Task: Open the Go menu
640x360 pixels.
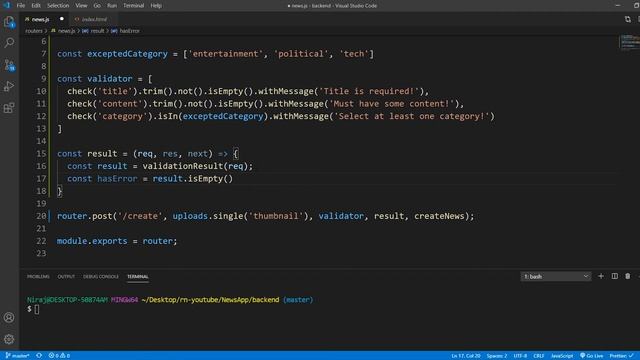Action: (x=97, y=6)
